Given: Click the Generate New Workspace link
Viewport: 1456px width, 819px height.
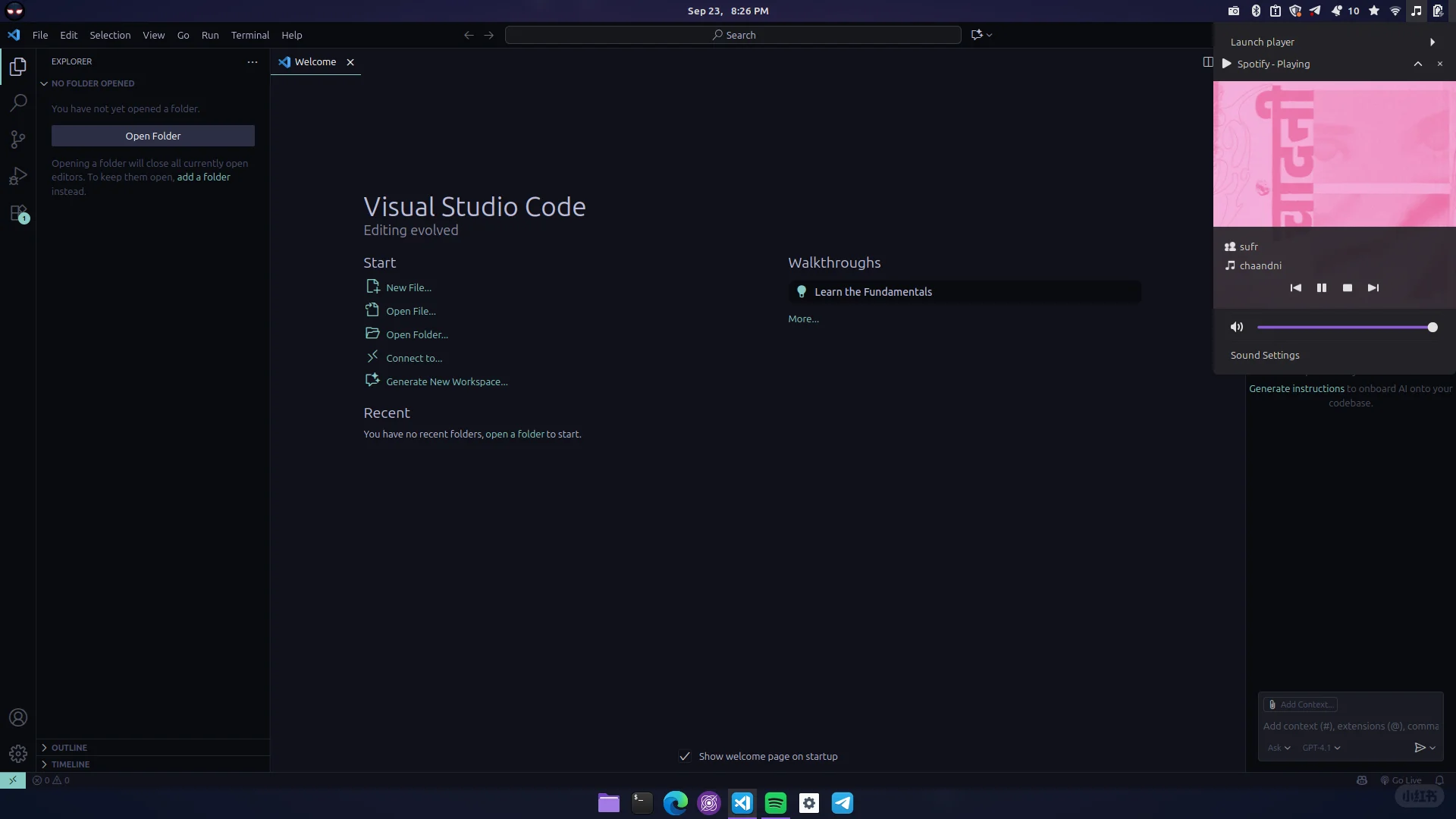Looking at the screenshot, I should [x=447, y=381].
